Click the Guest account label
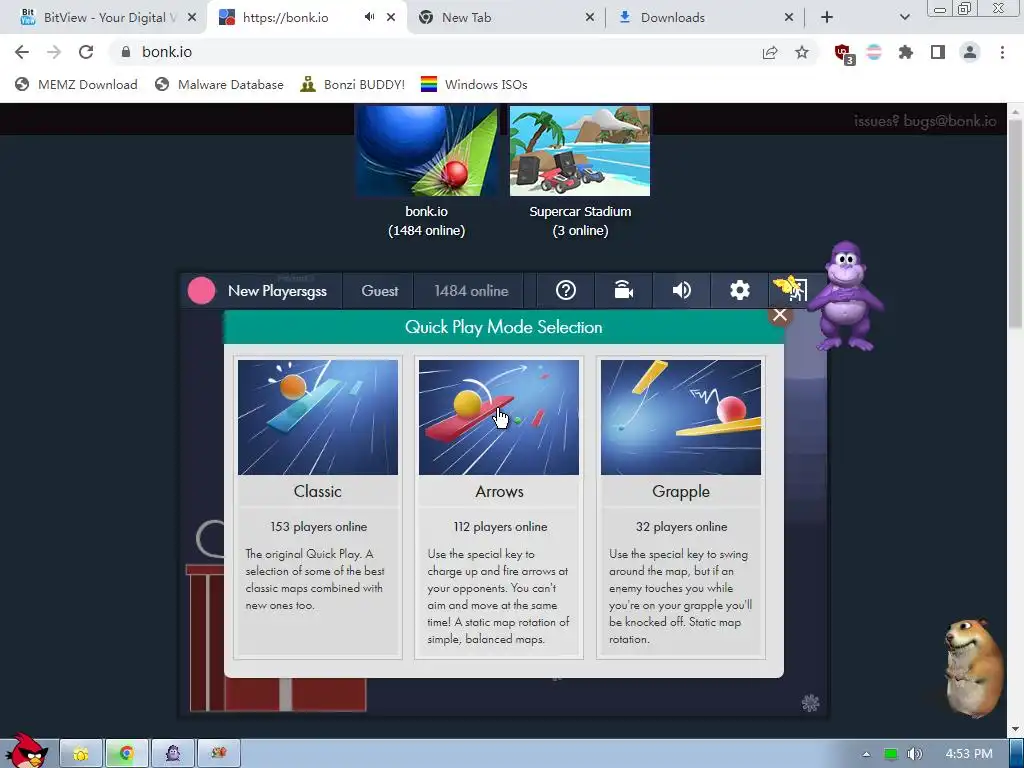The height and width of the screenshot is (768, 1024). [379, 291]
